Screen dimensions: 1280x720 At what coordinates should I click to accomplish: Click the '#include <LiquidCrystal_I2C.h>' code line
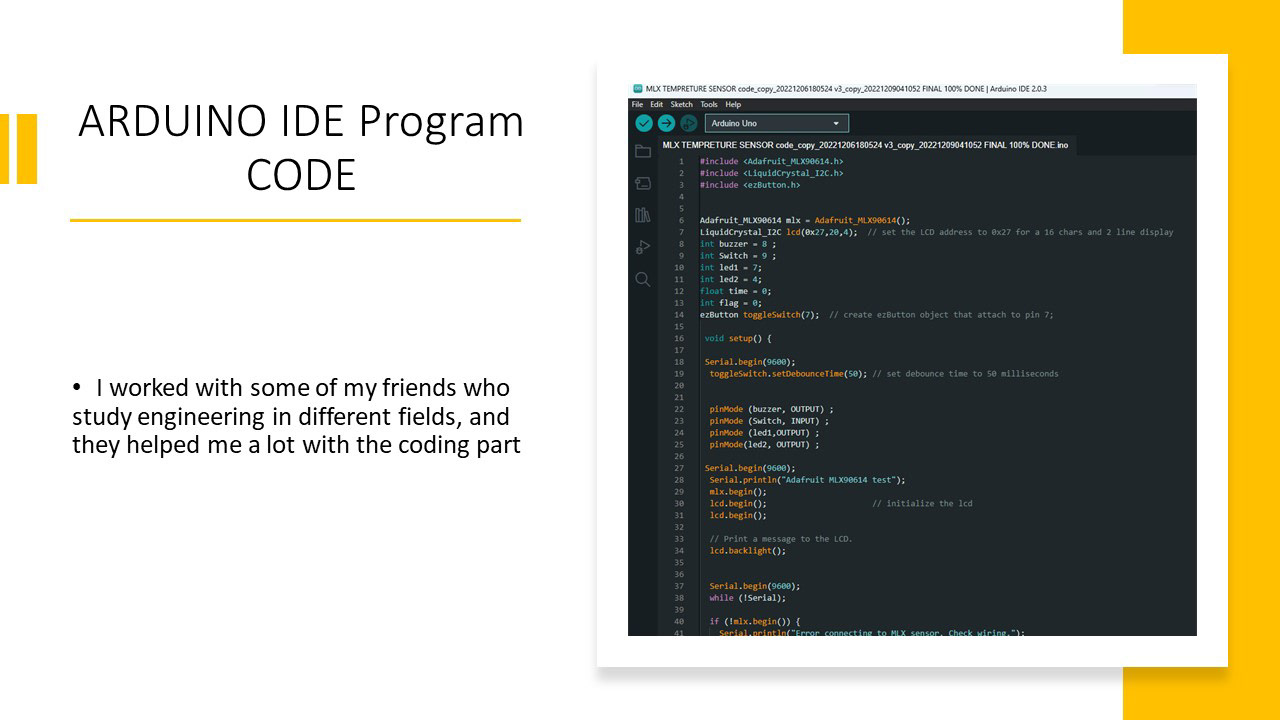[771, 173]
